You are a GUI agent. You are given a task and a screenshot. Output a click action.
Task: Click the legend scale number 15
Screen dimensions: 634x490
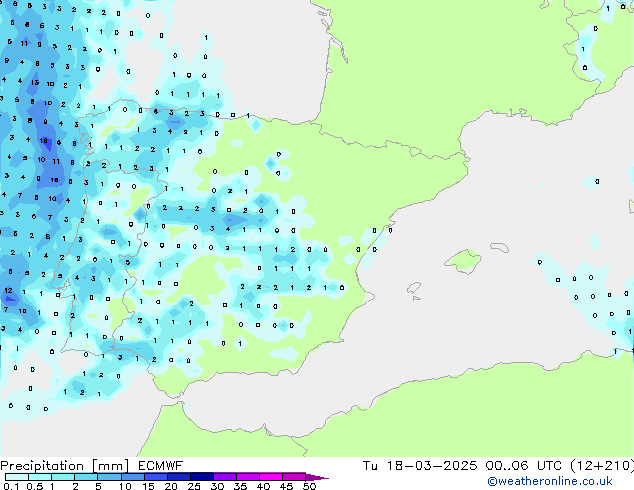click(x=147, y=486)
